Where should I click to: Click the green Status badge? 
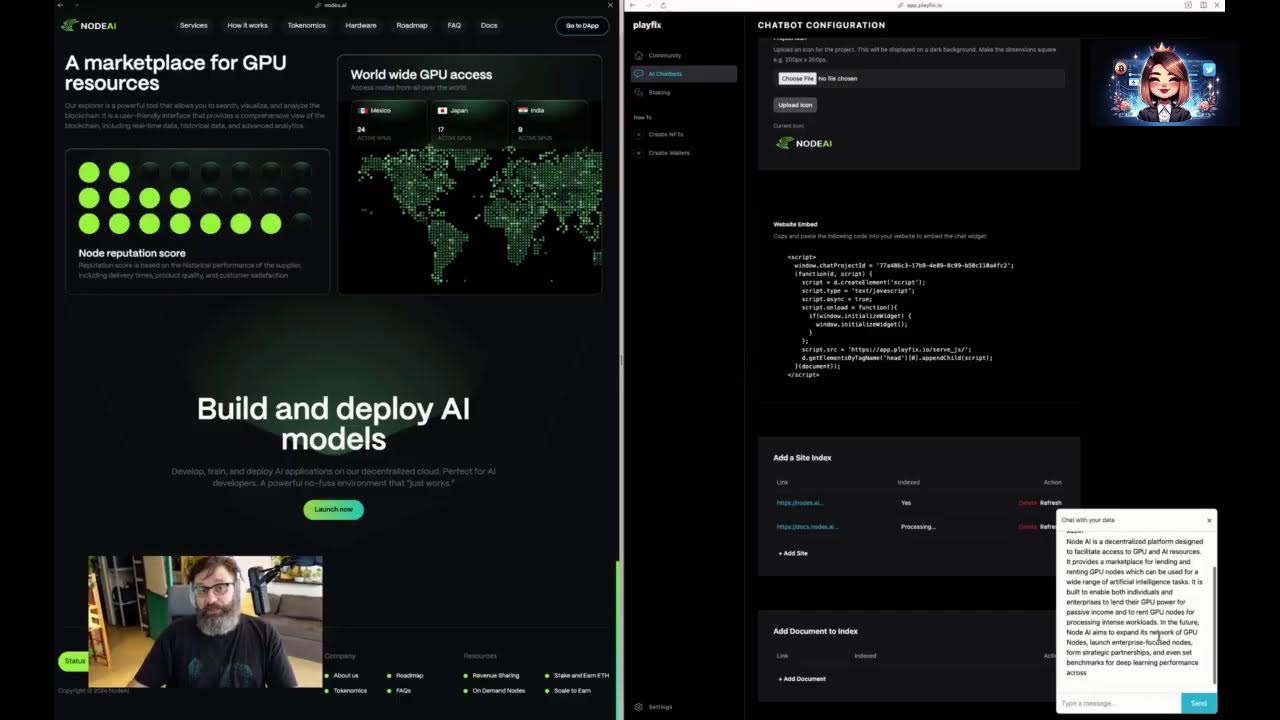coord(75,661)
